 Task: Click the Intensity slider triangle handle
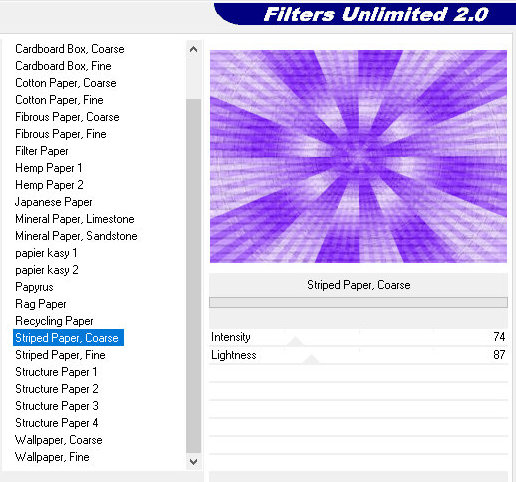point(295,341)
